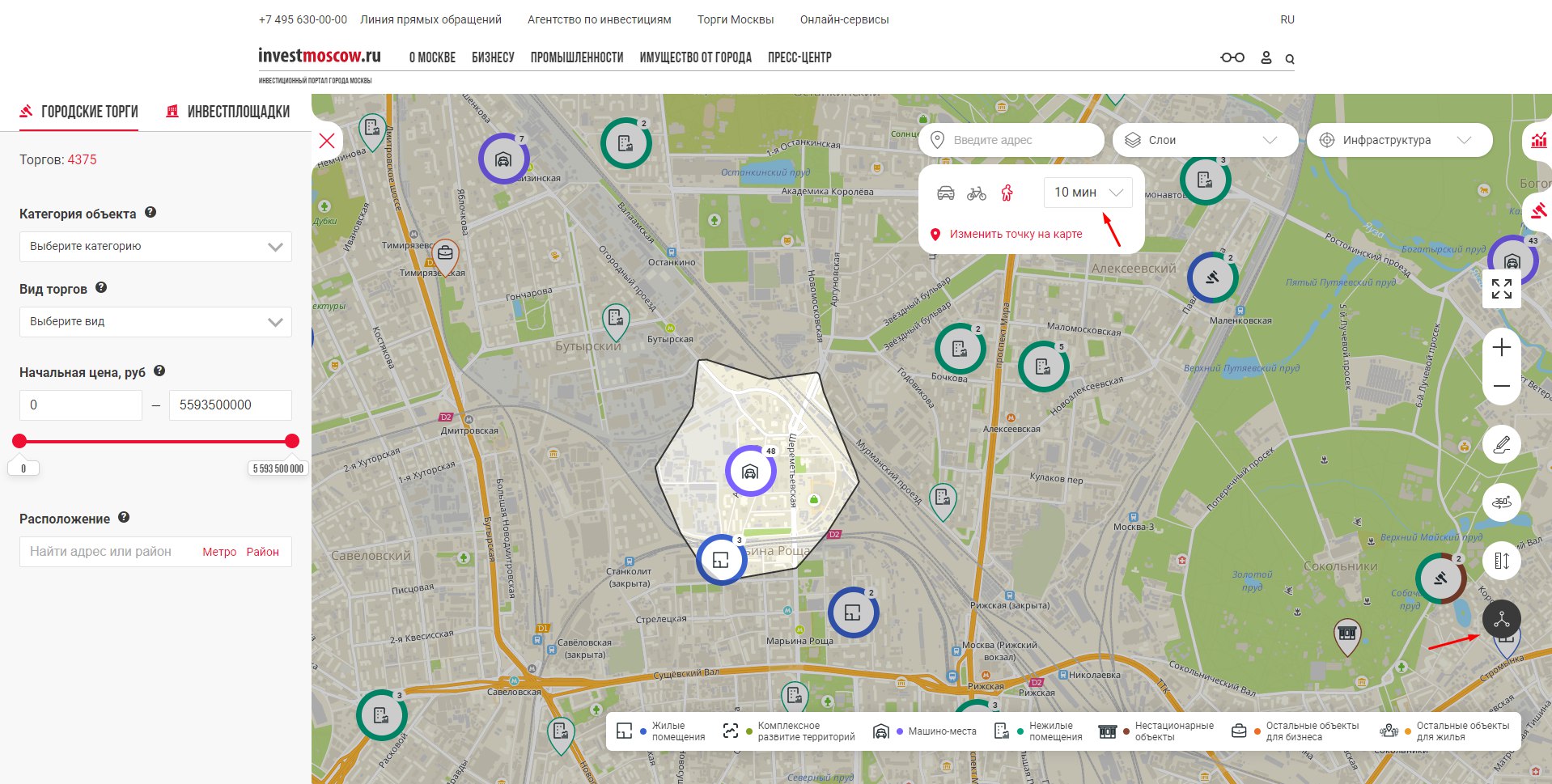Focus the minimum price field

tap(81, 405)
